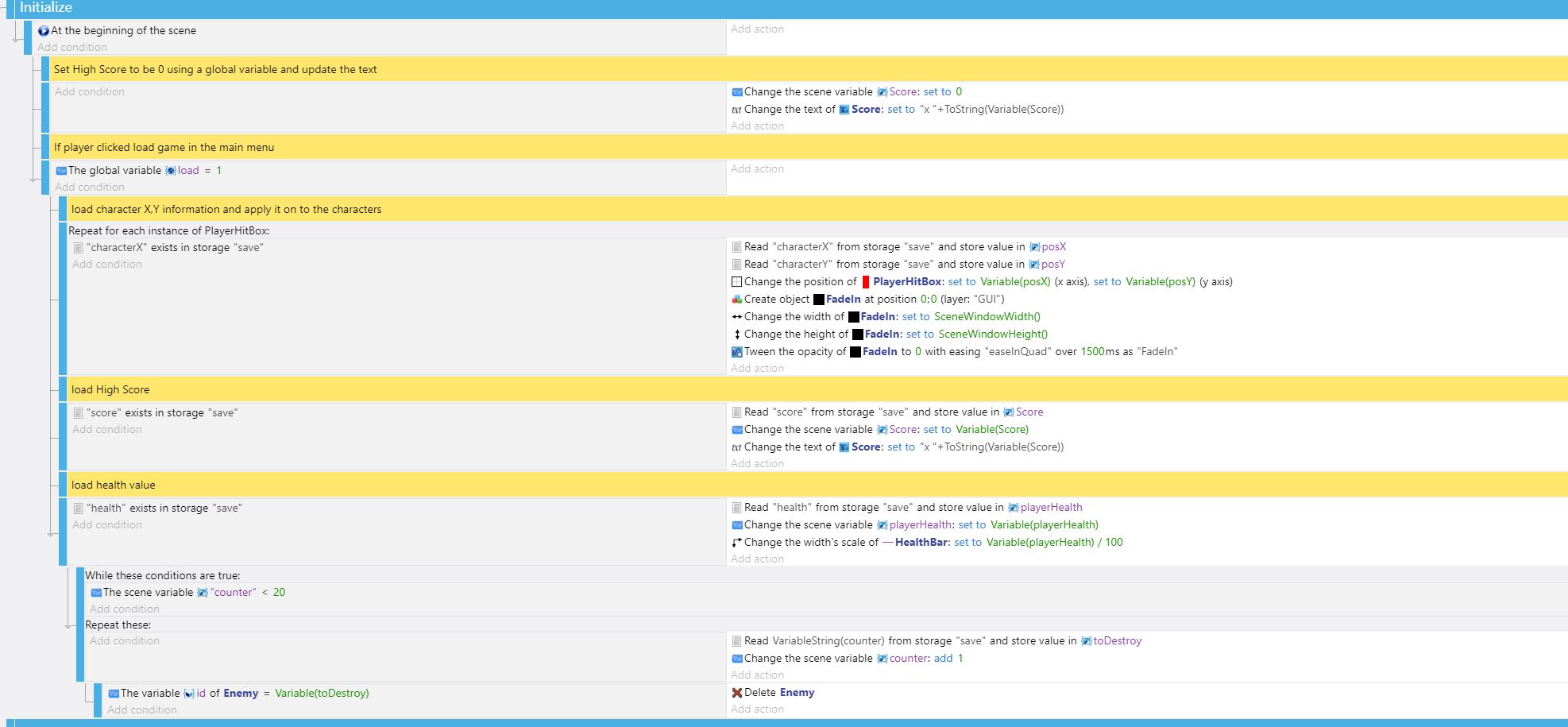Viewport: 1568px width, 727px height.
Task: Click the Tween icon before 'Tween the opacity of FadeIn'
Action: (x=737, y=352)
